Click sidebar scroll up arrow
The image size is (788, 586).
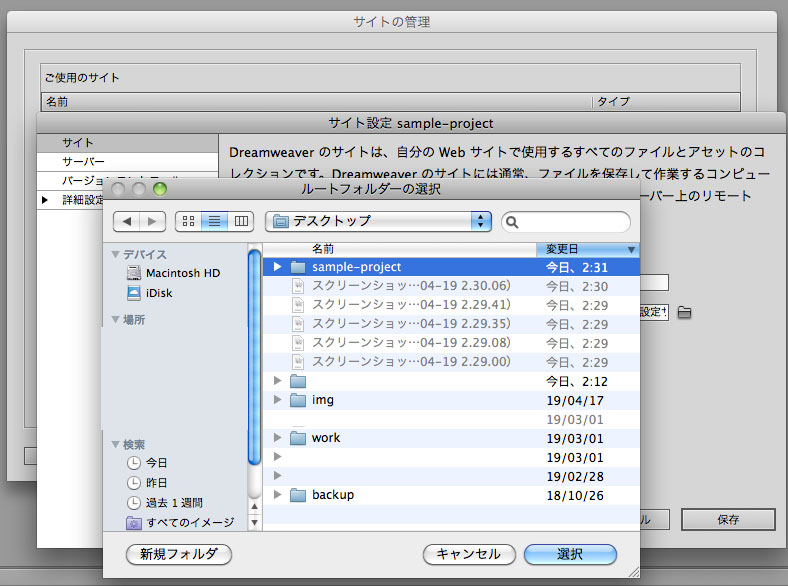pyautogui.click(x=254, y=507)
